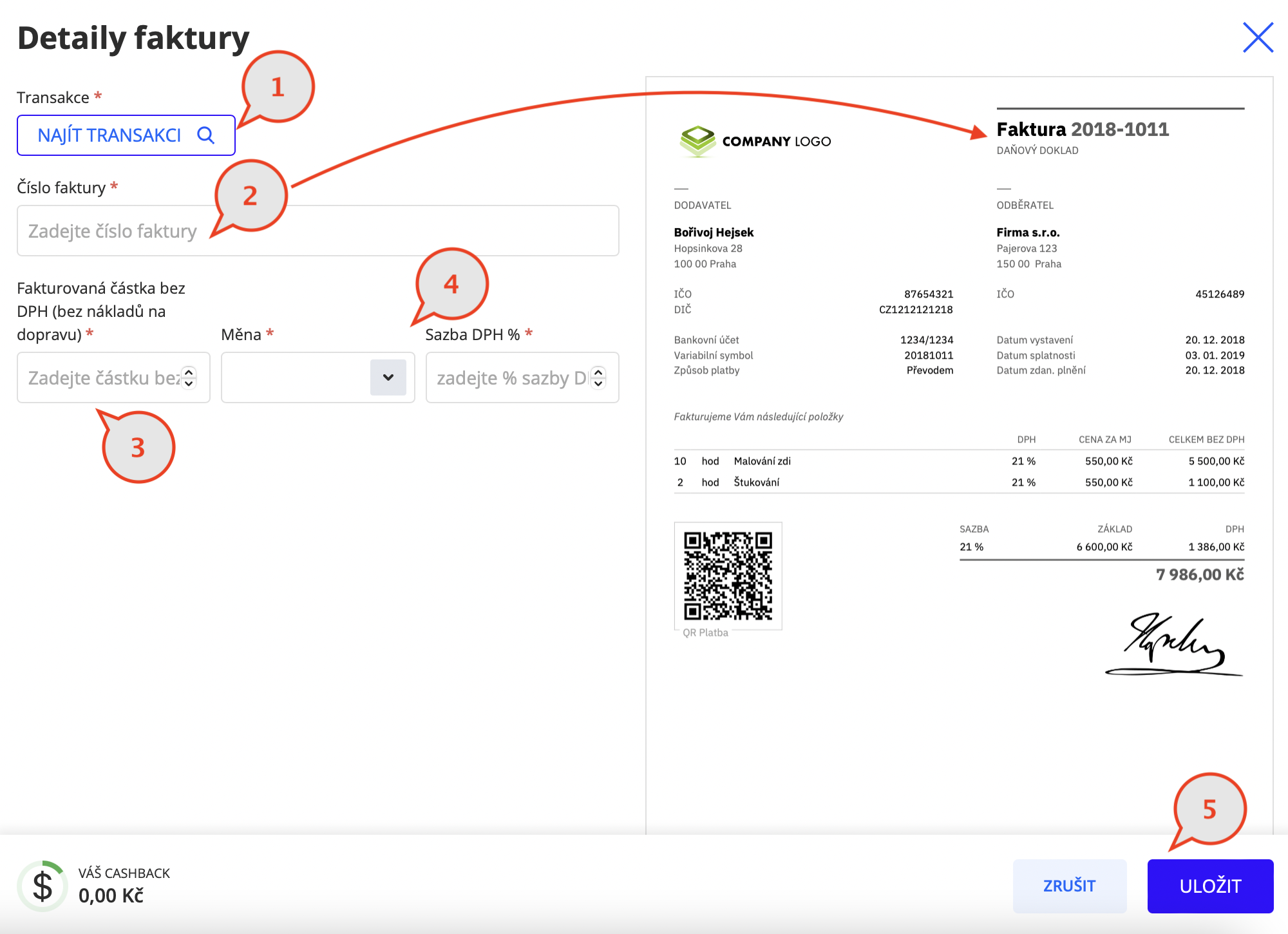The width and height of the screenshot is (1288, 934).
Task: Click the QR Platba code on invoice
Action: 728,576
